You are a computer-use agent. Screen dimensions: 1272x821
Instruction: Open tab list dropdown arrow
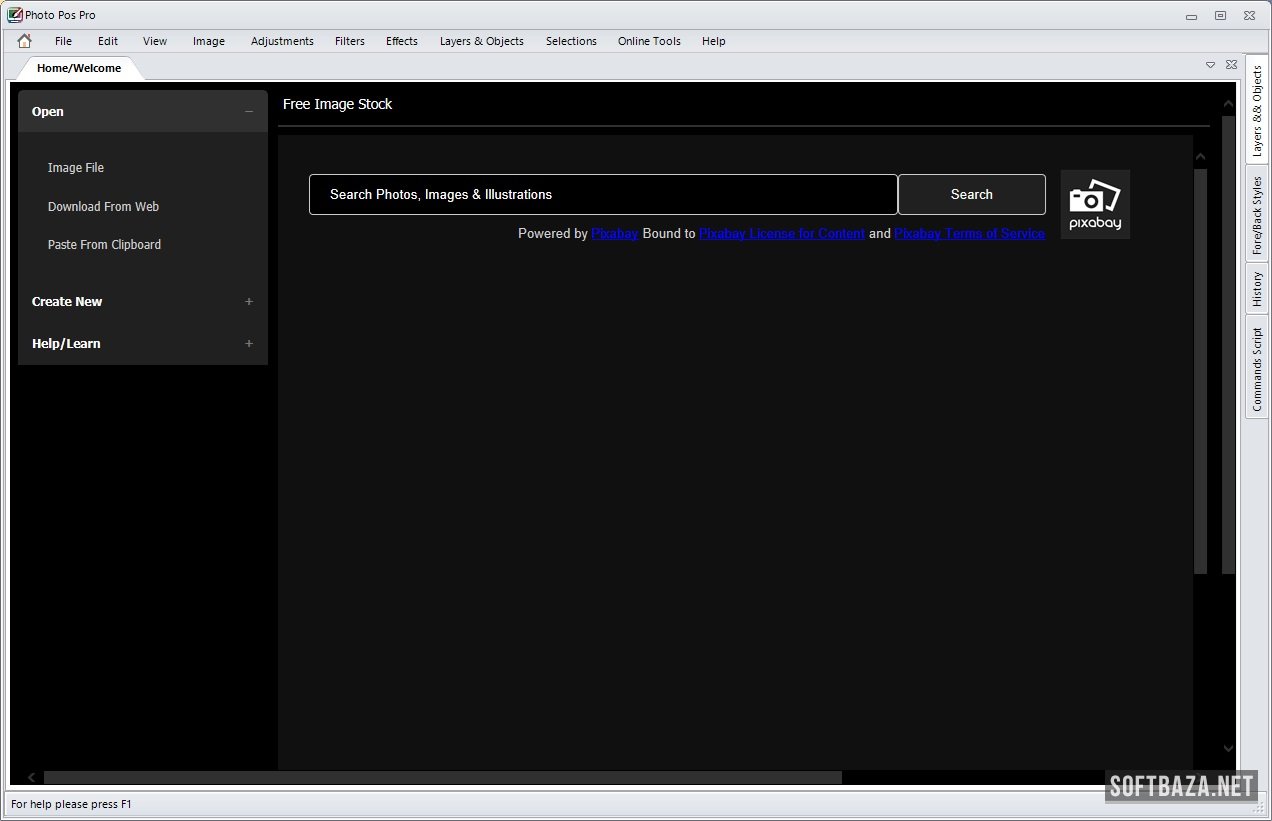tap(1210, 65)
